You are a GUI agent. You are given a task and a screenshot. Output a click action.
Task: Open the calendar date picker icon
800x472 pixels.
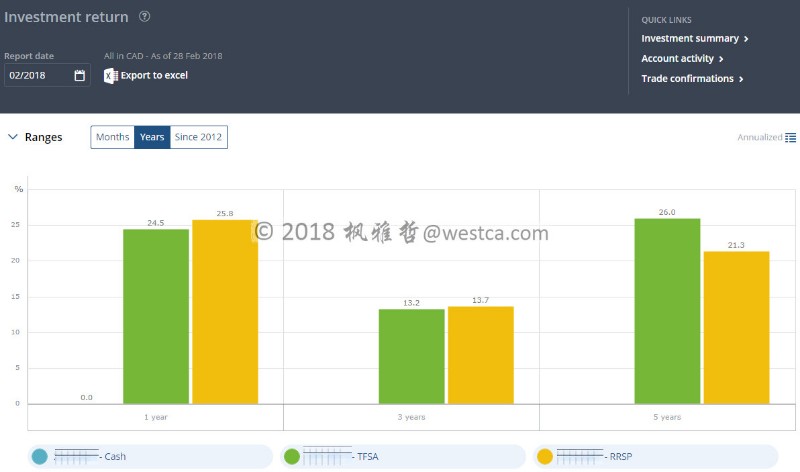point(80,76)
